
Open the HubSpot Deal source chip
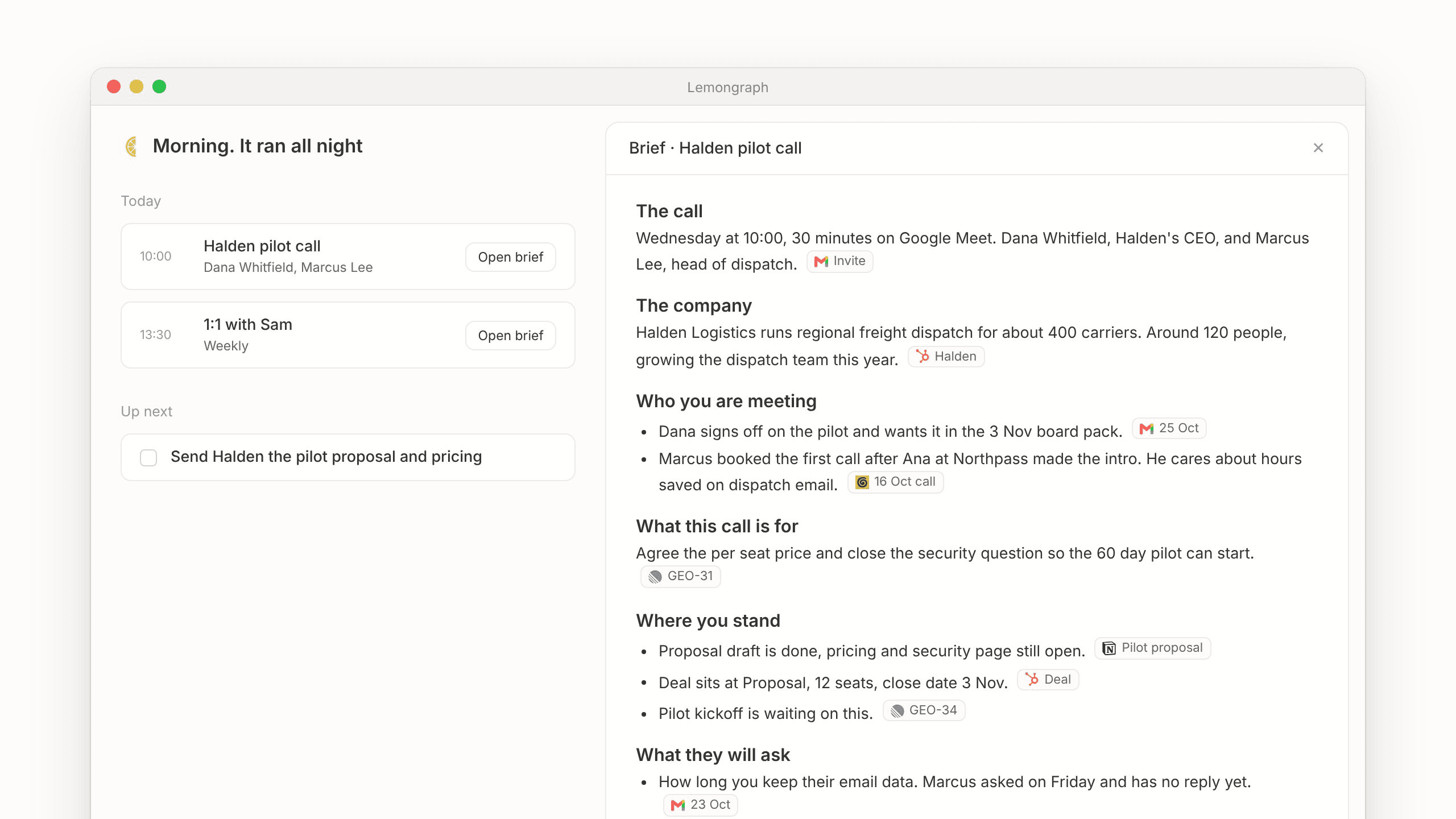coord(1048,680)
